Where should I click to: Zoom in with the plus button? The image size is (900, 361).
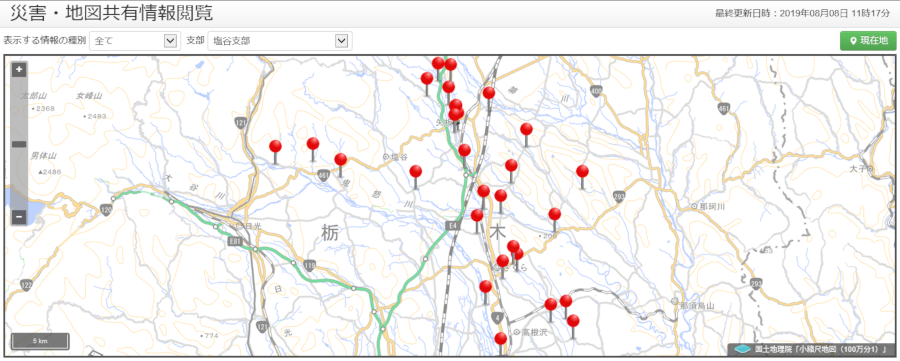tap(19, 70)
